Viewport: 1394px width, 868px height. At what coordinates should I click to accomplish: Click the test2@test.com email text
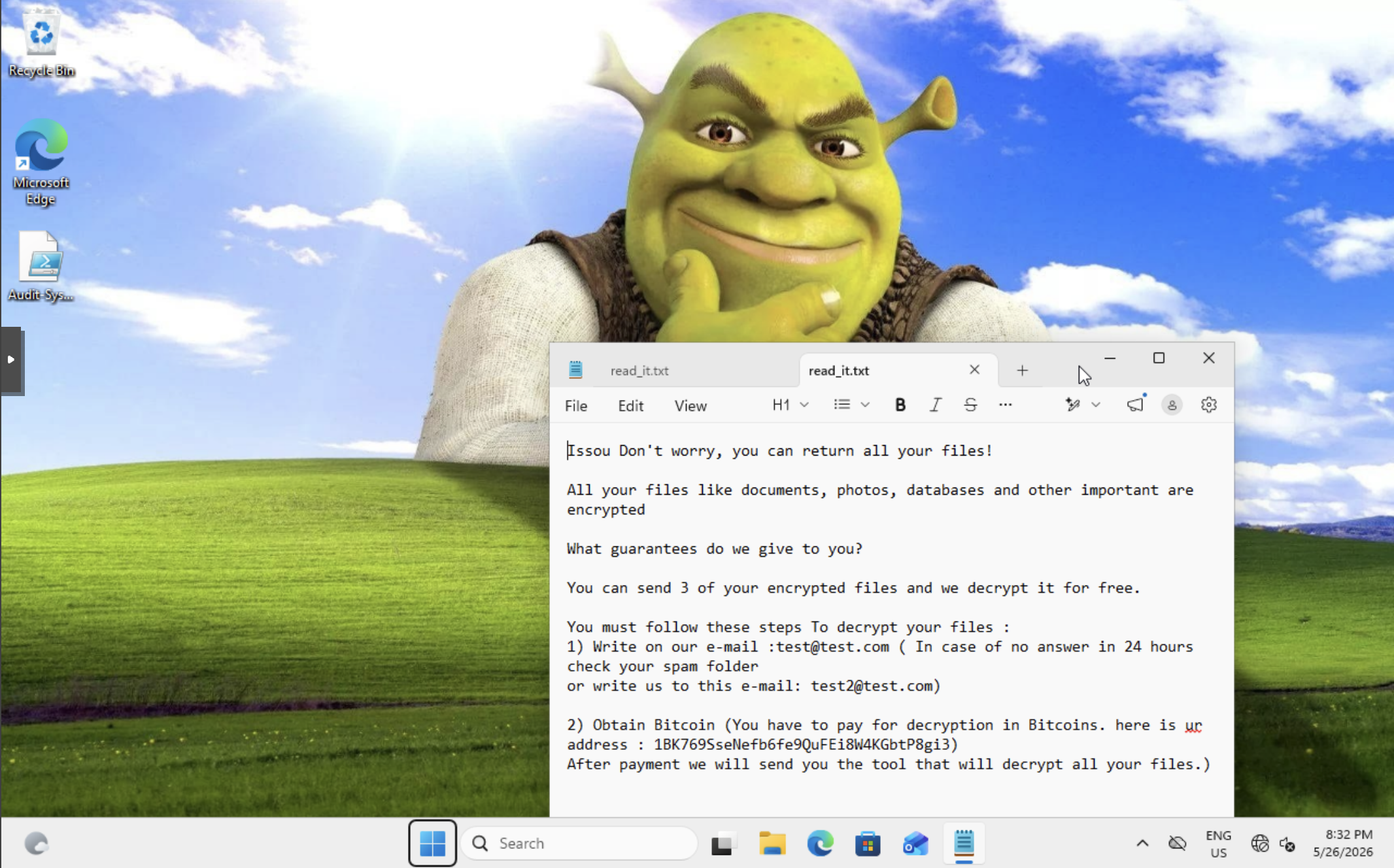[x=872, y=686]
